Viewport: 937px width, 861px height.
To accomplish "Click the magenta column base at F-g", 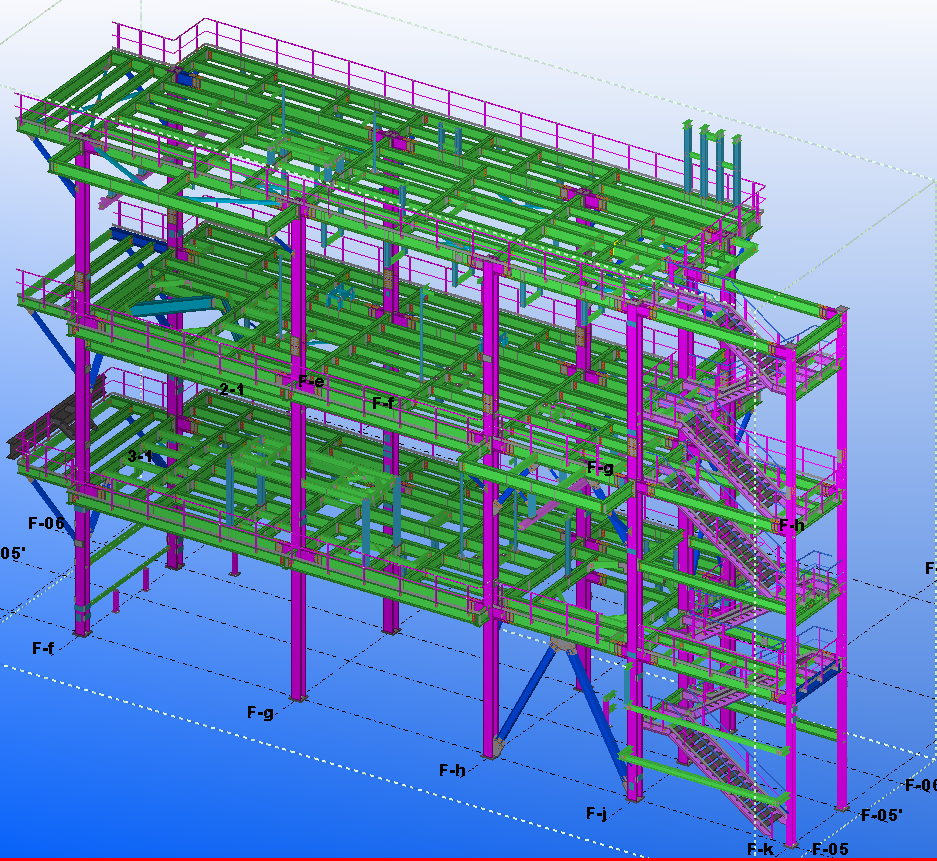I will tap(298, 694).
